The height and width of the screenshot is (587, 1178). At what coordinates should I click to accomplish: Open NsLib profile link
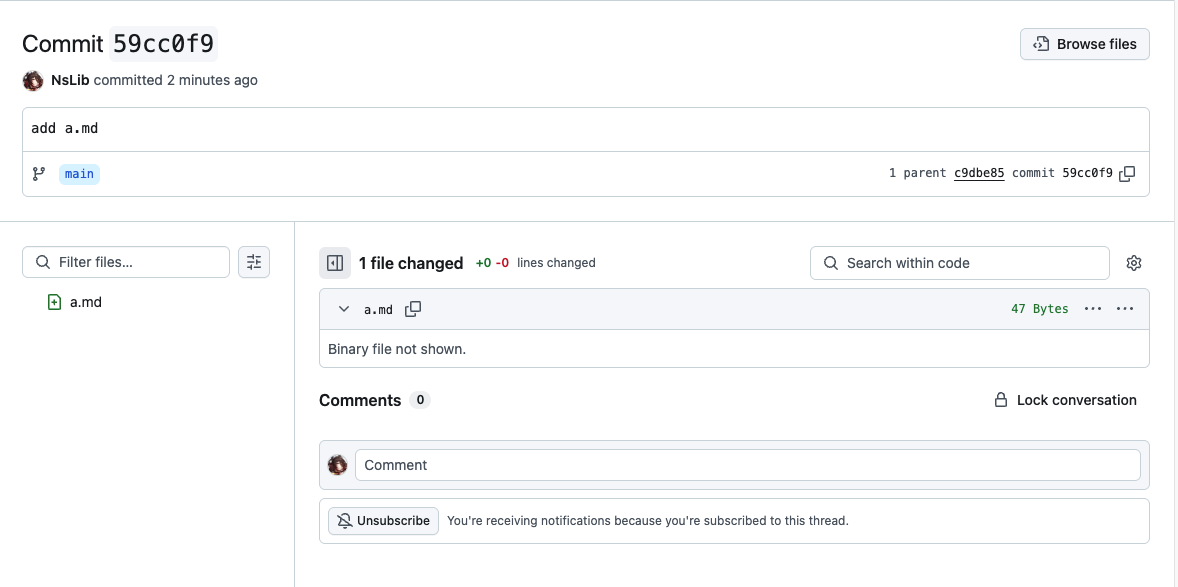70,80
